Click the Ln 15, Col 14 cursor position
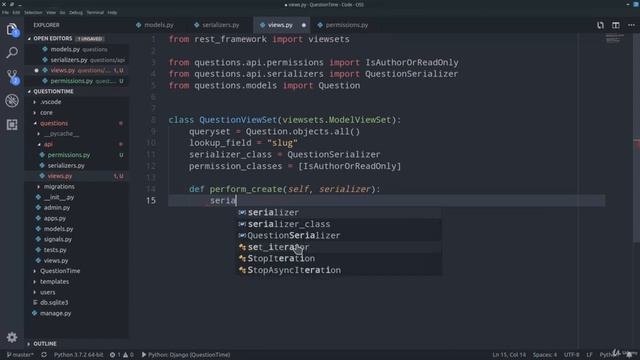Viewport: 640px width, 360px height. 509,355
